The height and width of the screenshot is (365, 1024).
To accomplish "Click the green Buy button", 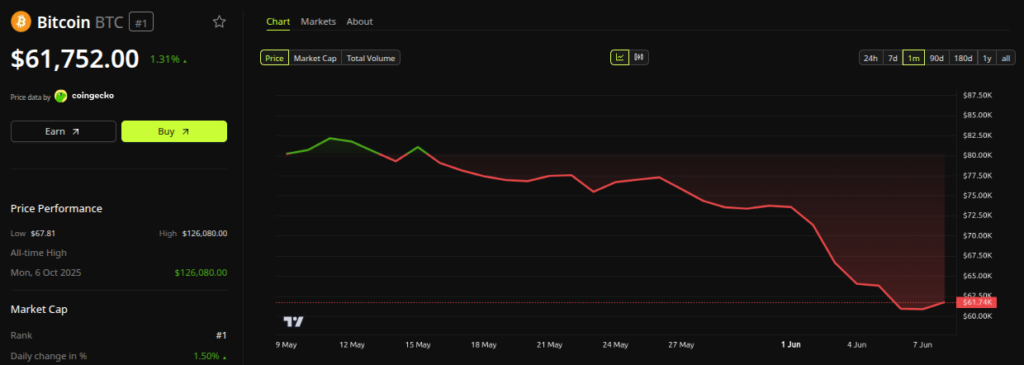I will (174, 131).
